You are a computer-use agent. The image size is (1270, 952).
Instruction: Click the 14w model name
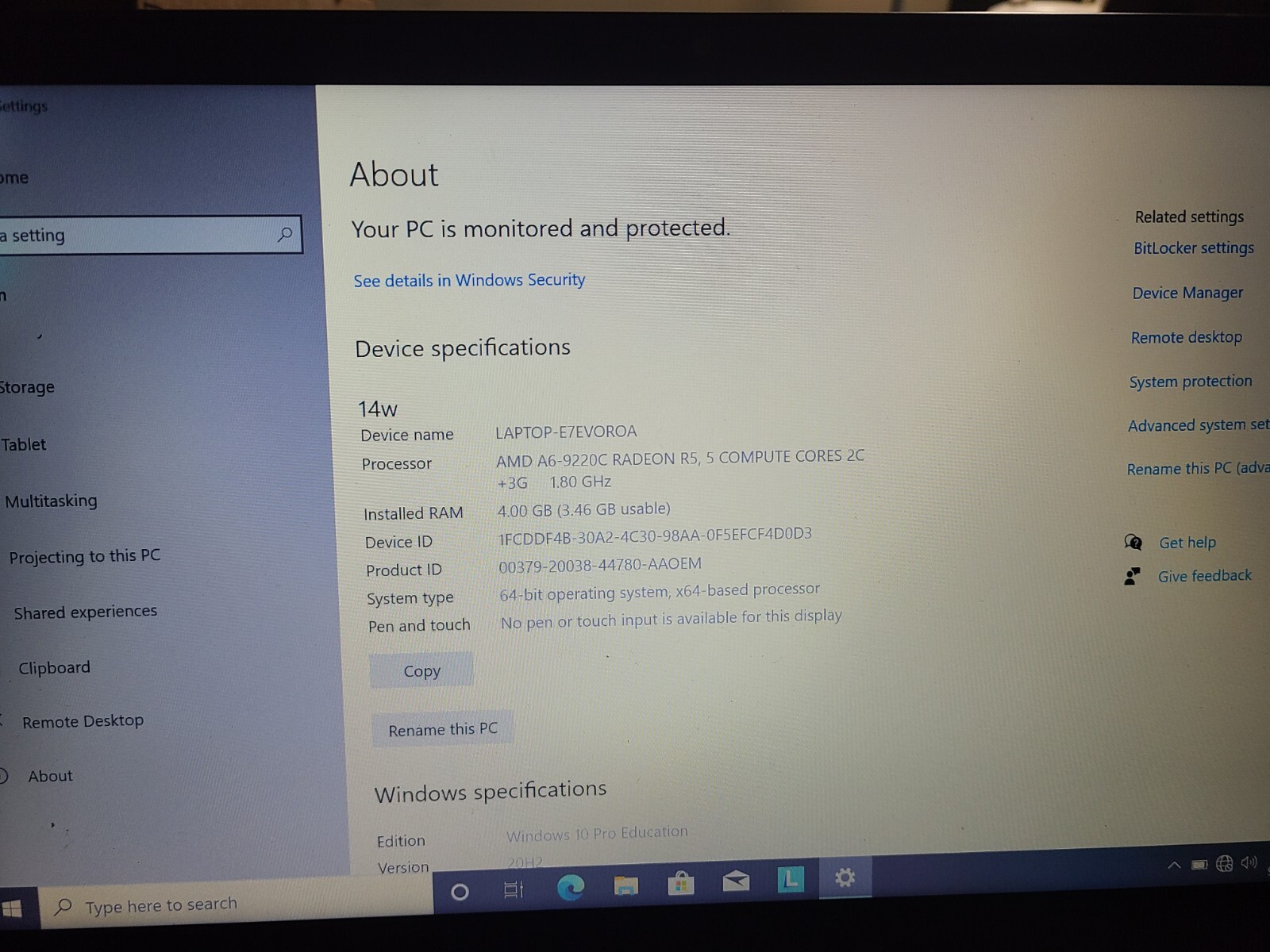[377, 409]
